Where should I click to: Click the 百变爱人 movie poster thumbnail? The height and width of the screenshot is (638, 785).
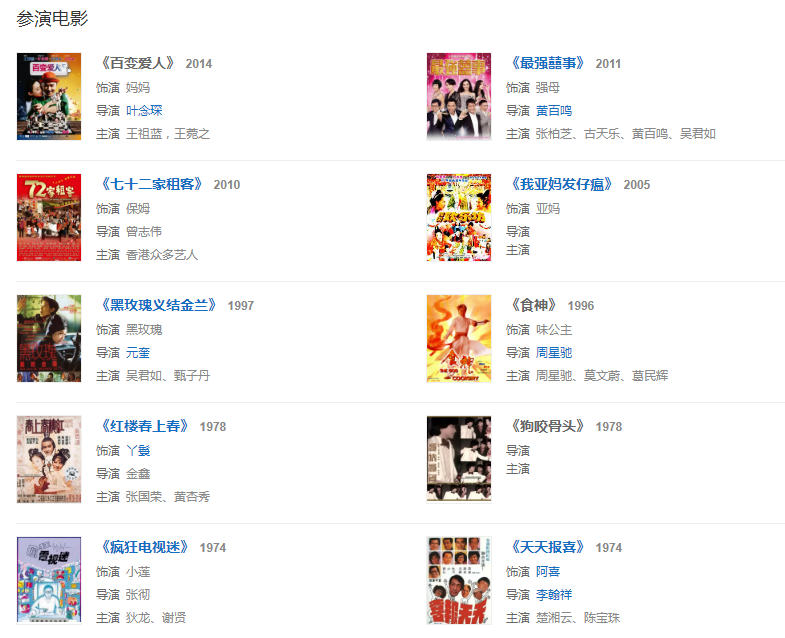[49, 96]
